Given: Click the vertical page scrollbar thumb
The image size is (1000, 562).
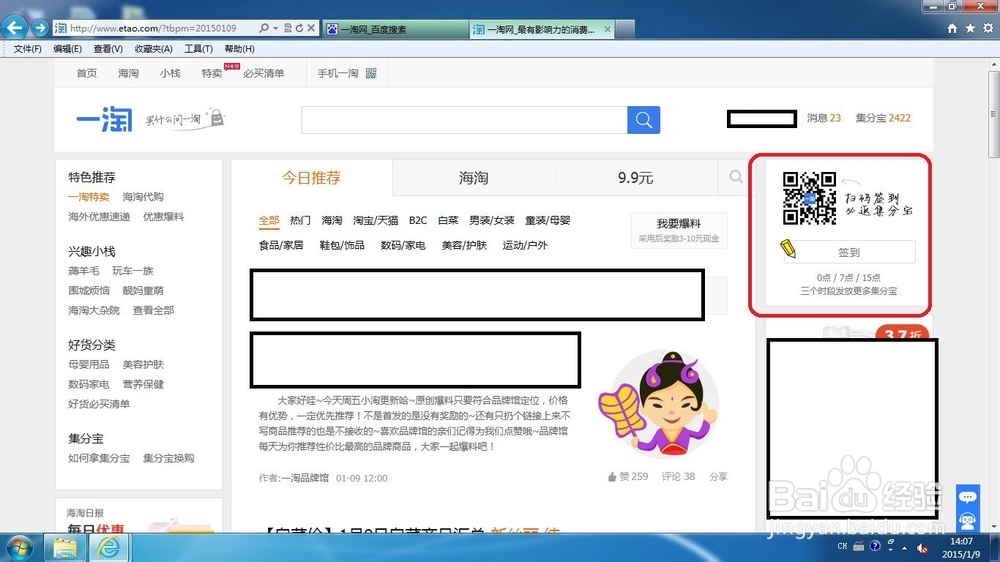Looking at the screenshot, I should [x=993, y=114].
